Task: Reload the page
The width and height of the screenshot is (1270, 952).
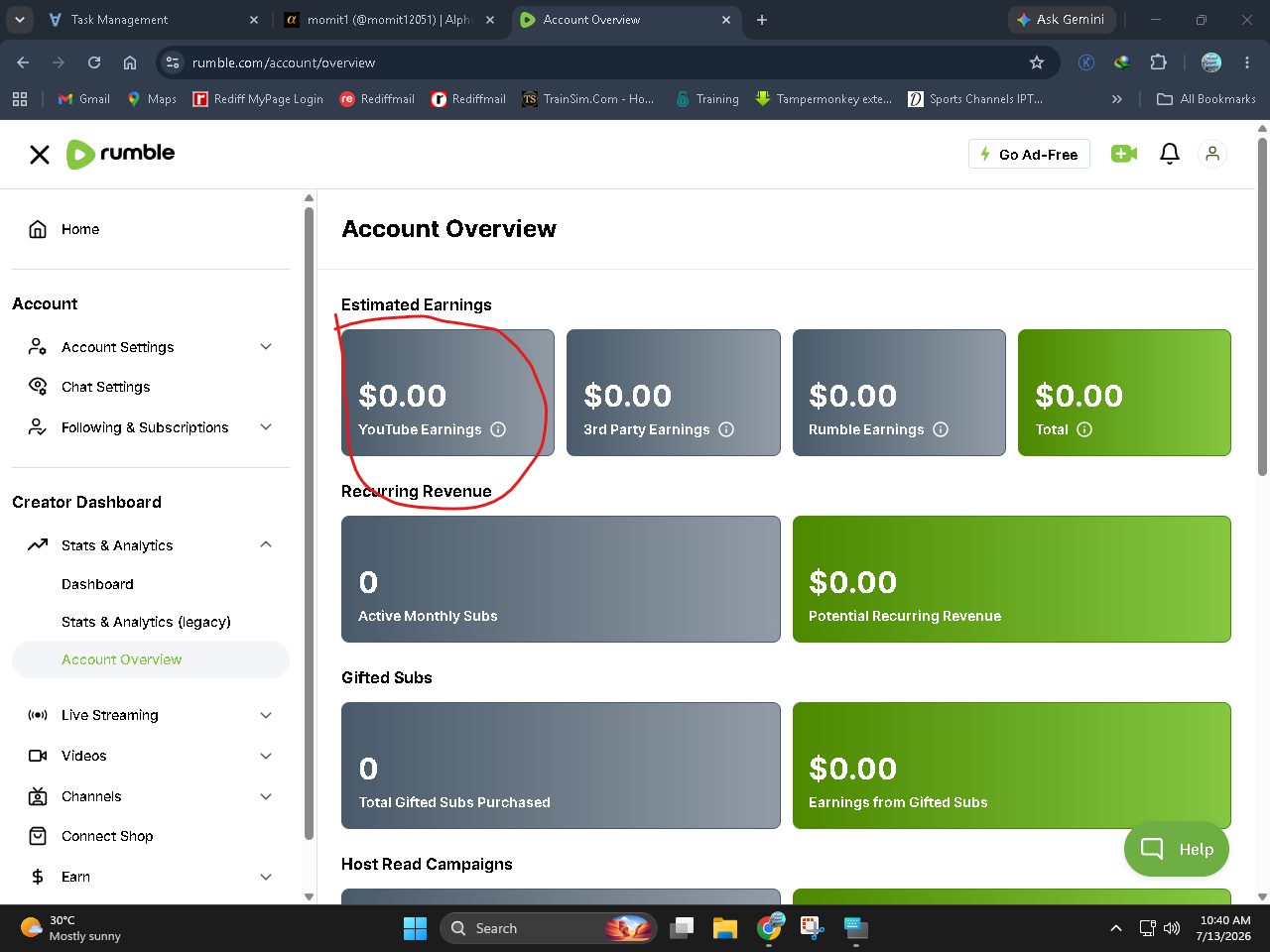Action: coord(94,62)
